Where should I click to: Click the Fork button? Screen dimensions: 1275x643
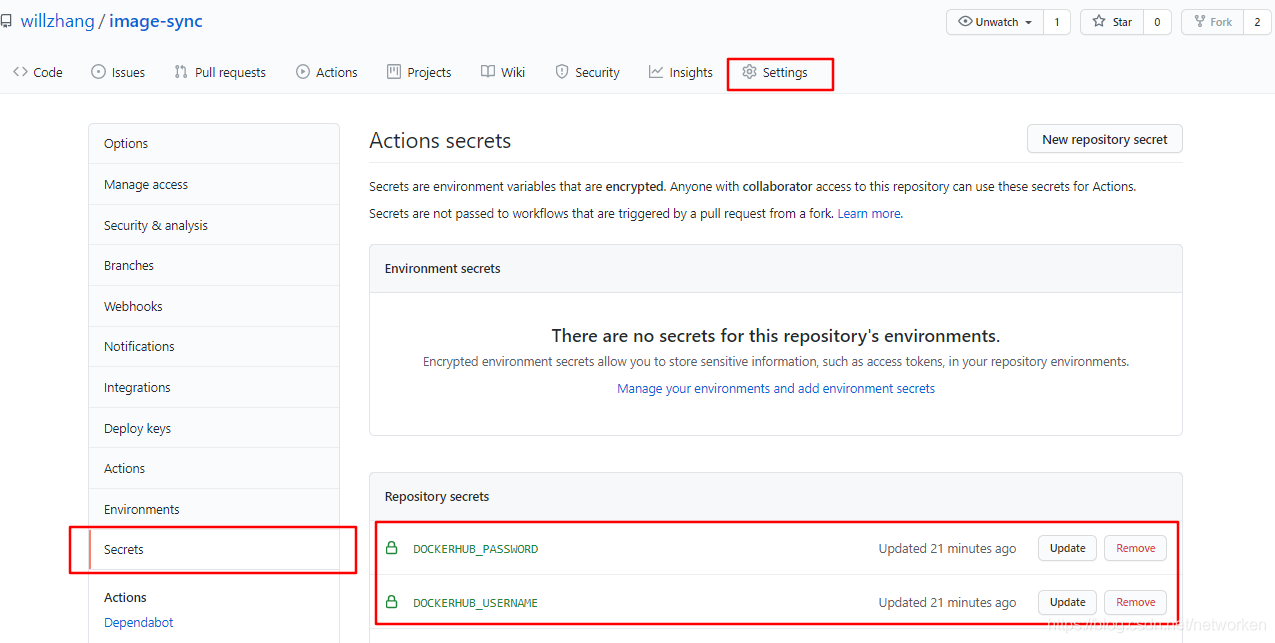[1213, 22]
